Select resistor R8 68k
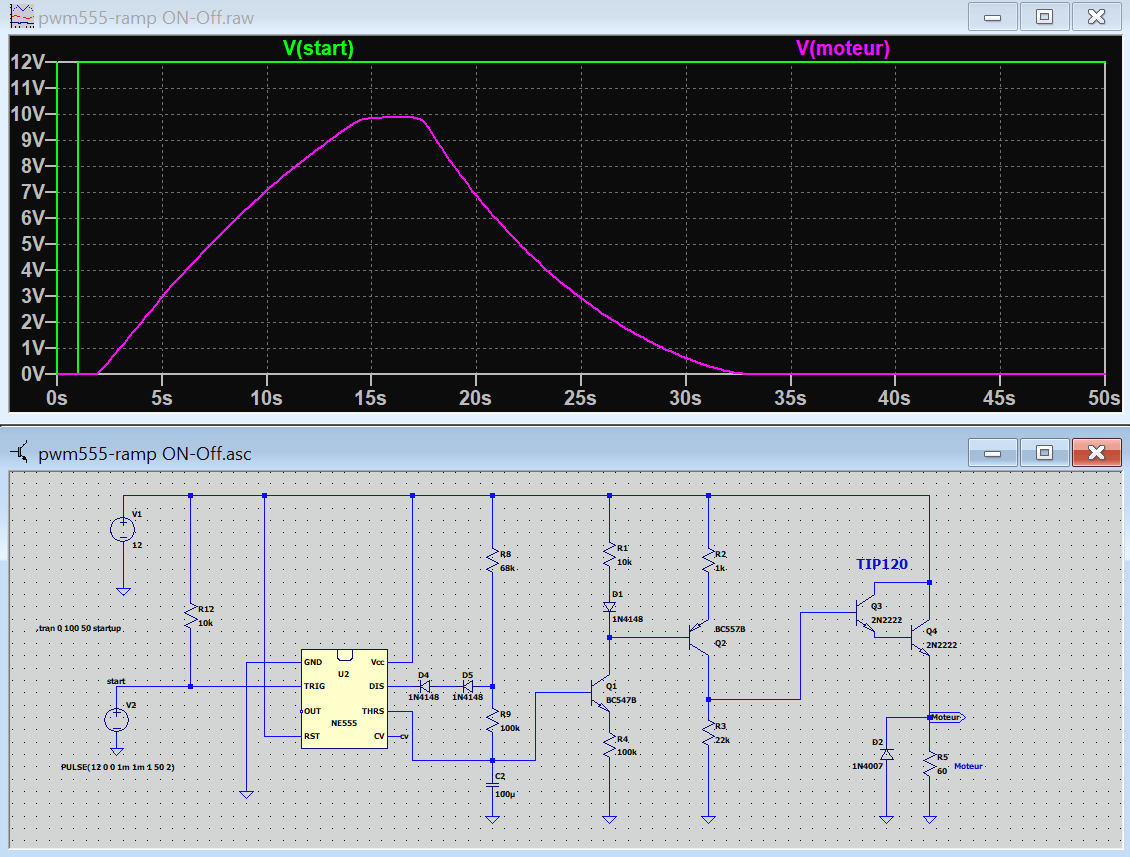The height and width of the screenshot is (857, 1130). pyautogui.click(x=493, y=561)
